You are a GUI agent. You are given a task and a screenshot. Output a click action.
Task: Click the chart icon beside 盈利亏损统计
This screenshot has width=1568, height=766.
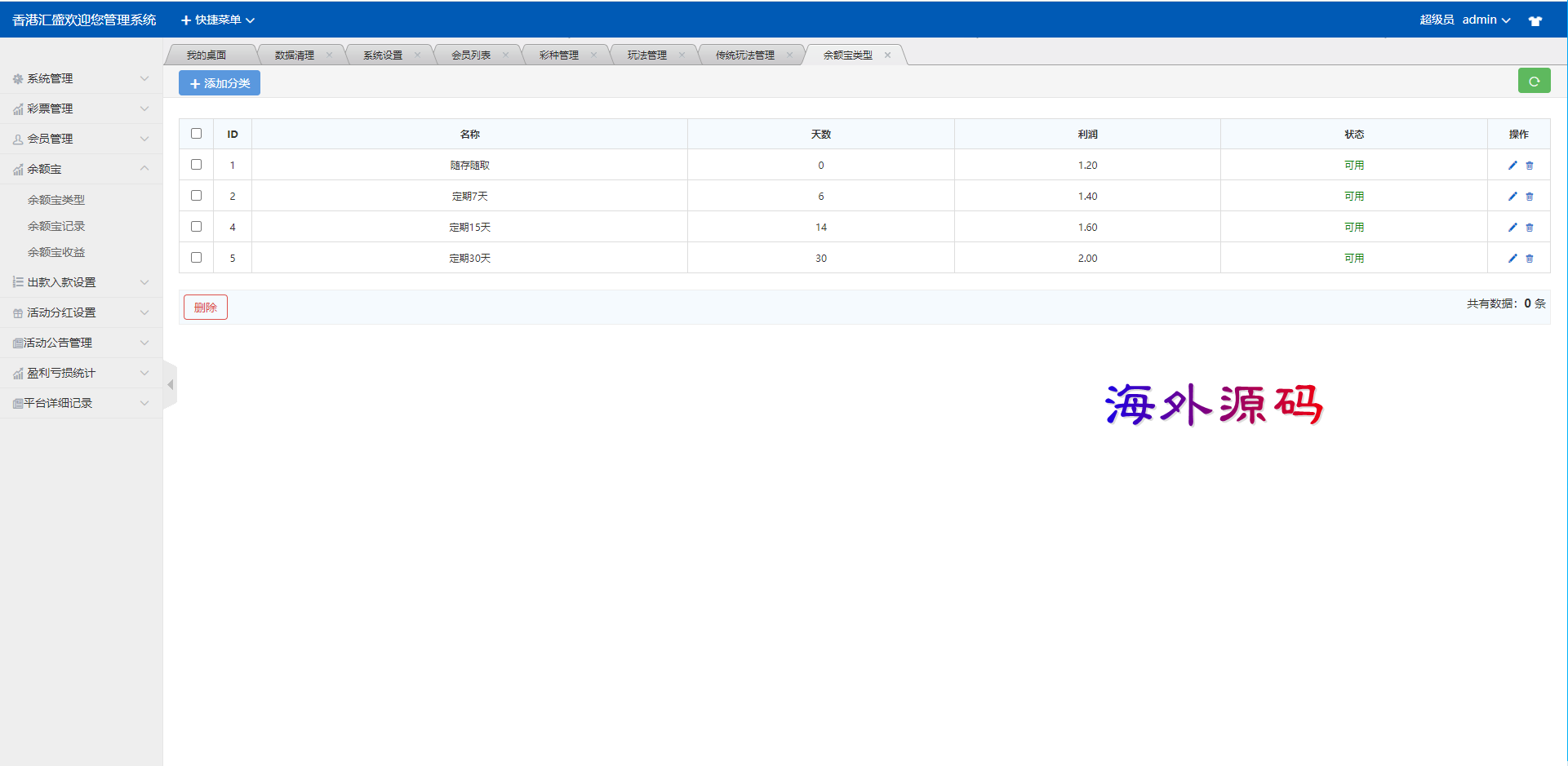click(18, 374)
